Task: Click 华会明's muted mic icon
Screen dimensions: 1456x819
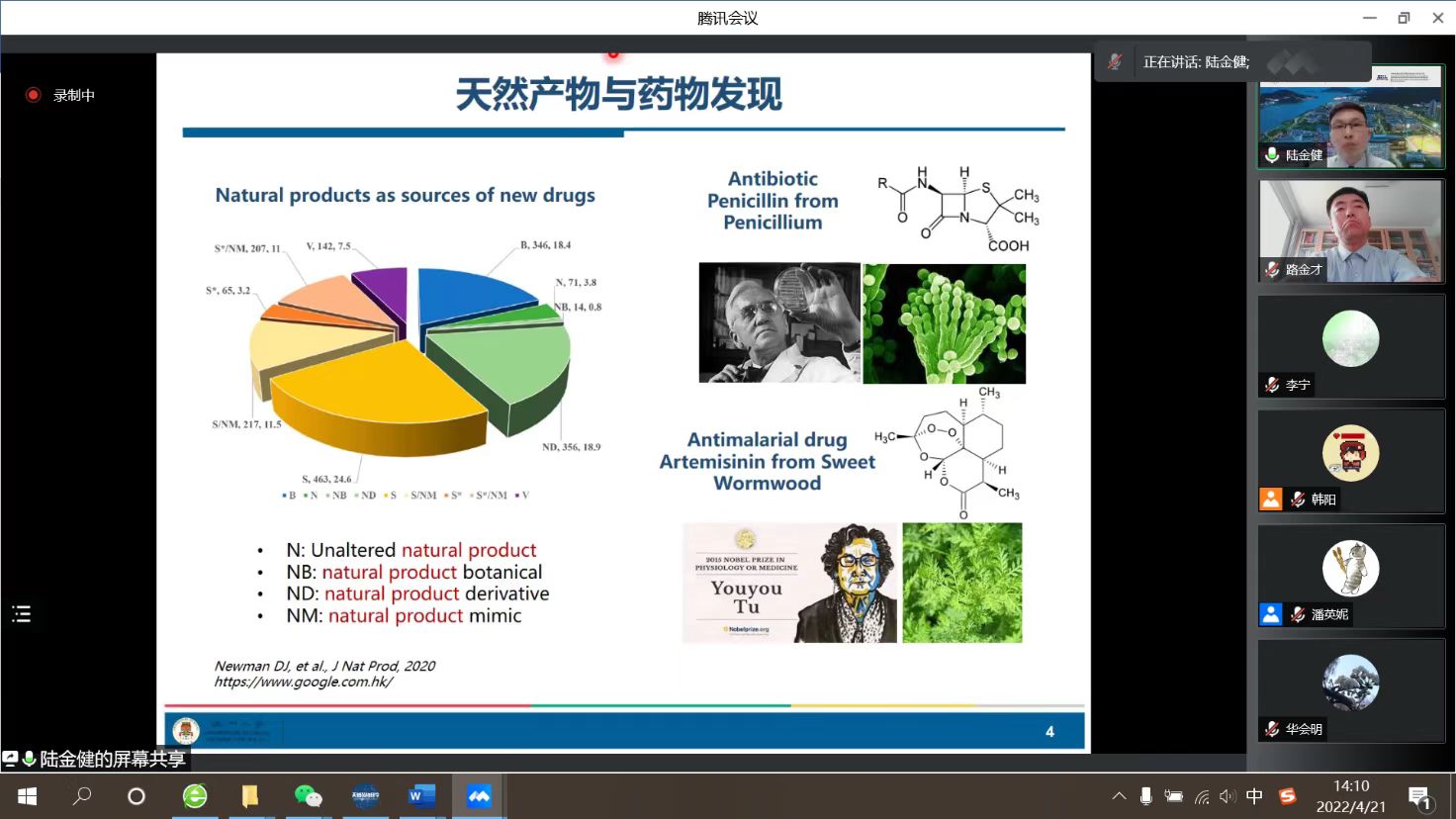Action: coord(1272,729)
